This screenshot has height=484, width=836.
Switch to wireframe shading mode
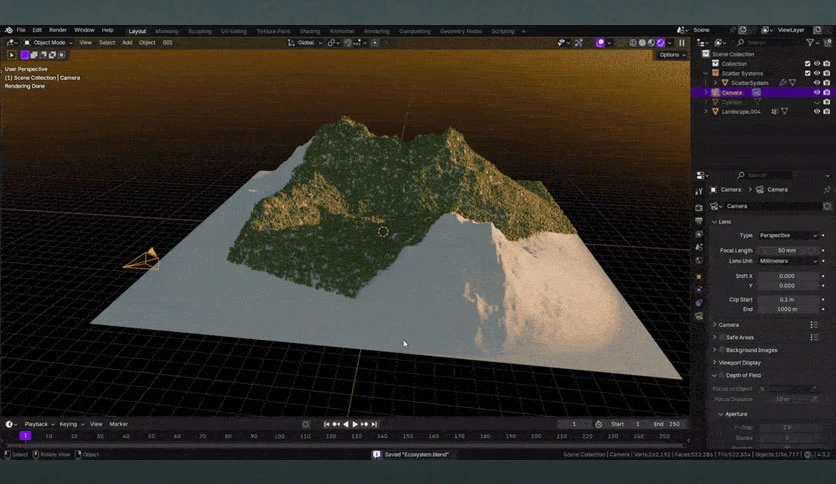(633, 43)
